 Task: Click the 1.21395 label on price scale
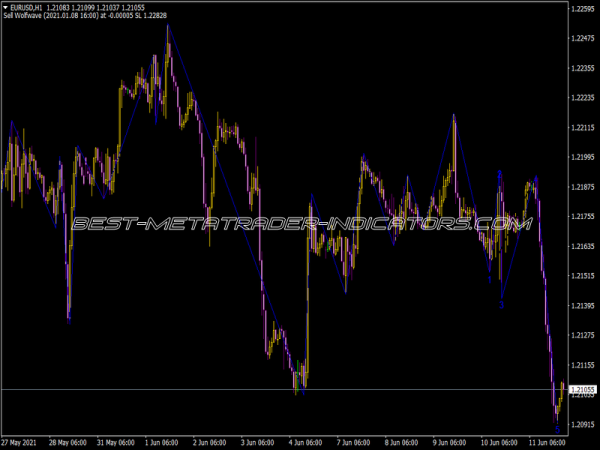click(582, 305)
